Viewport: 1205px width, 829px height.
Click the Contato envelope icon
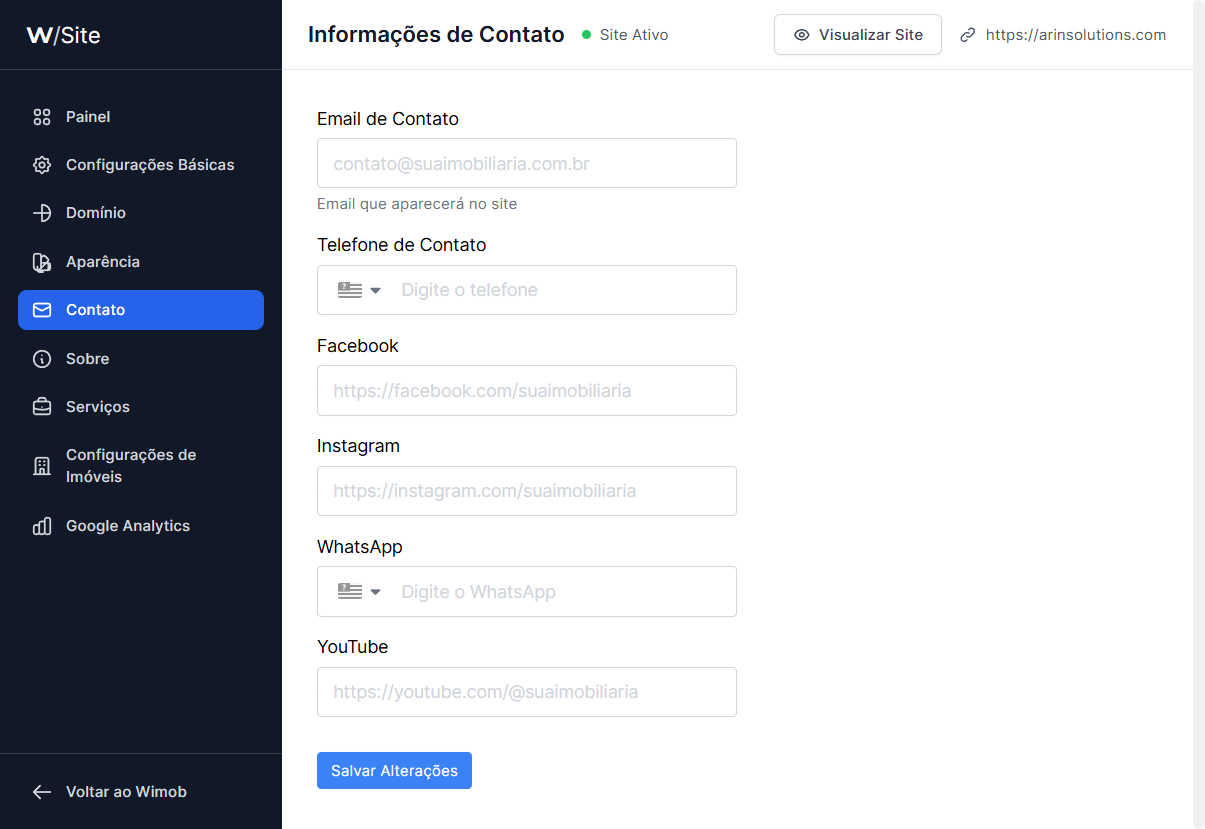(42, 310)
